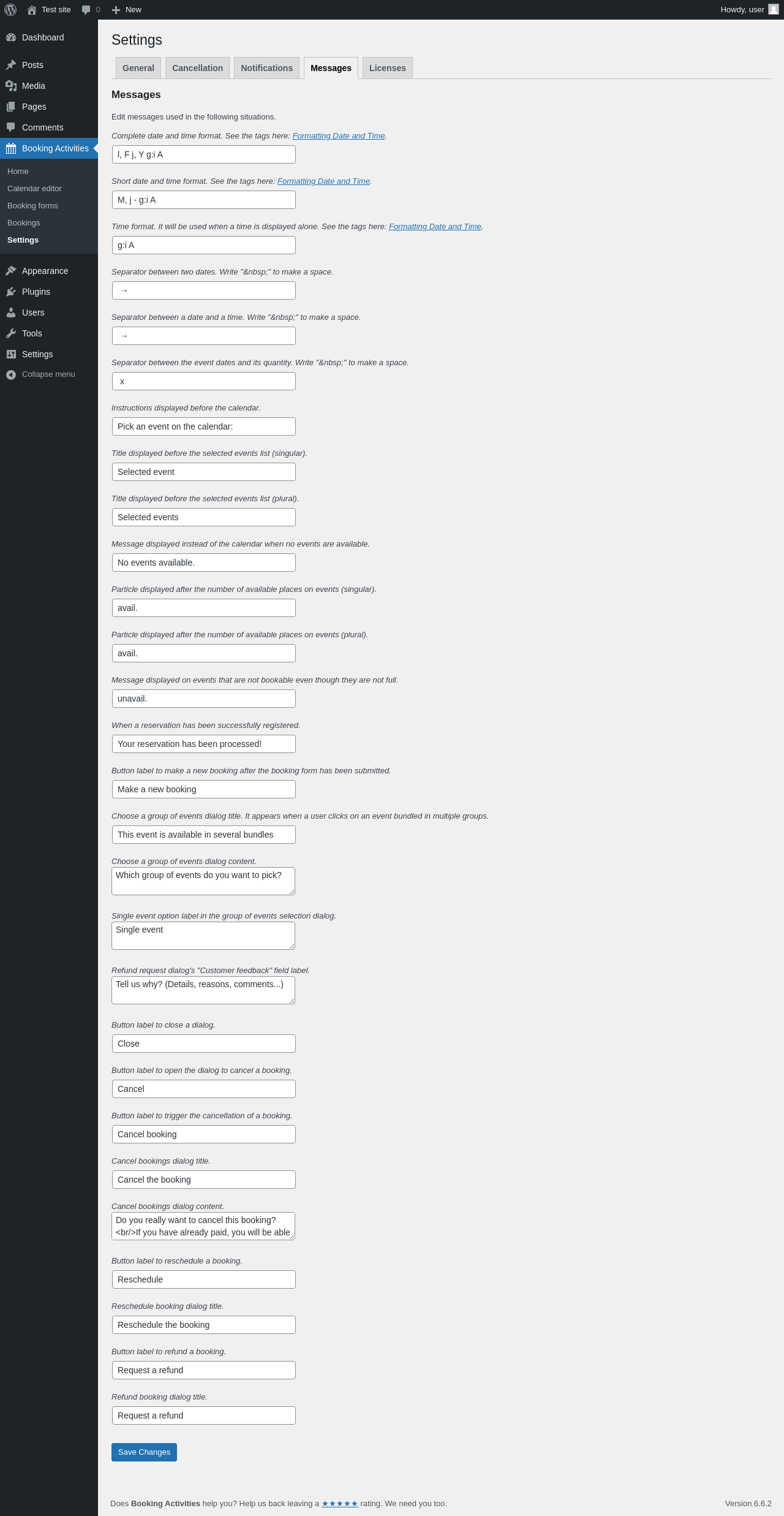
Task: Click the Posts pushpin icon
Action: pyautogui.click(x=11, y=65)
